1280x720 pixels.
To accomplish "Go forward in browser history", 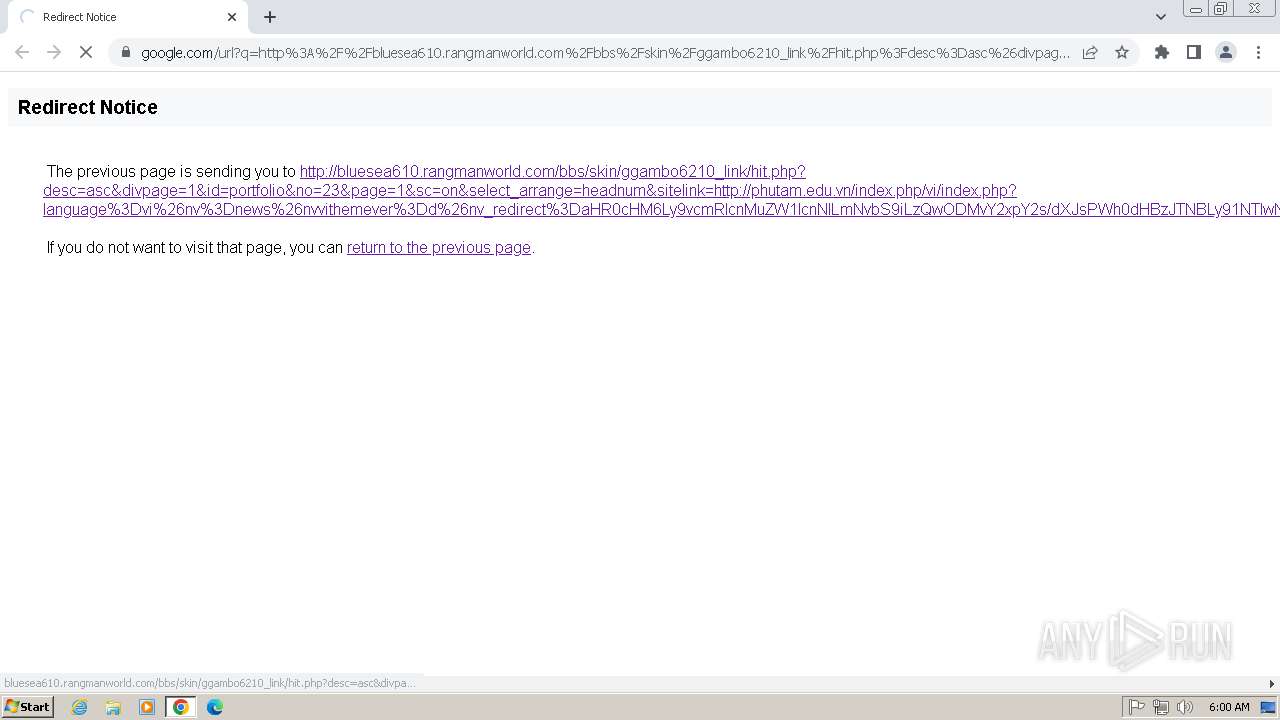I will [54, 52].
